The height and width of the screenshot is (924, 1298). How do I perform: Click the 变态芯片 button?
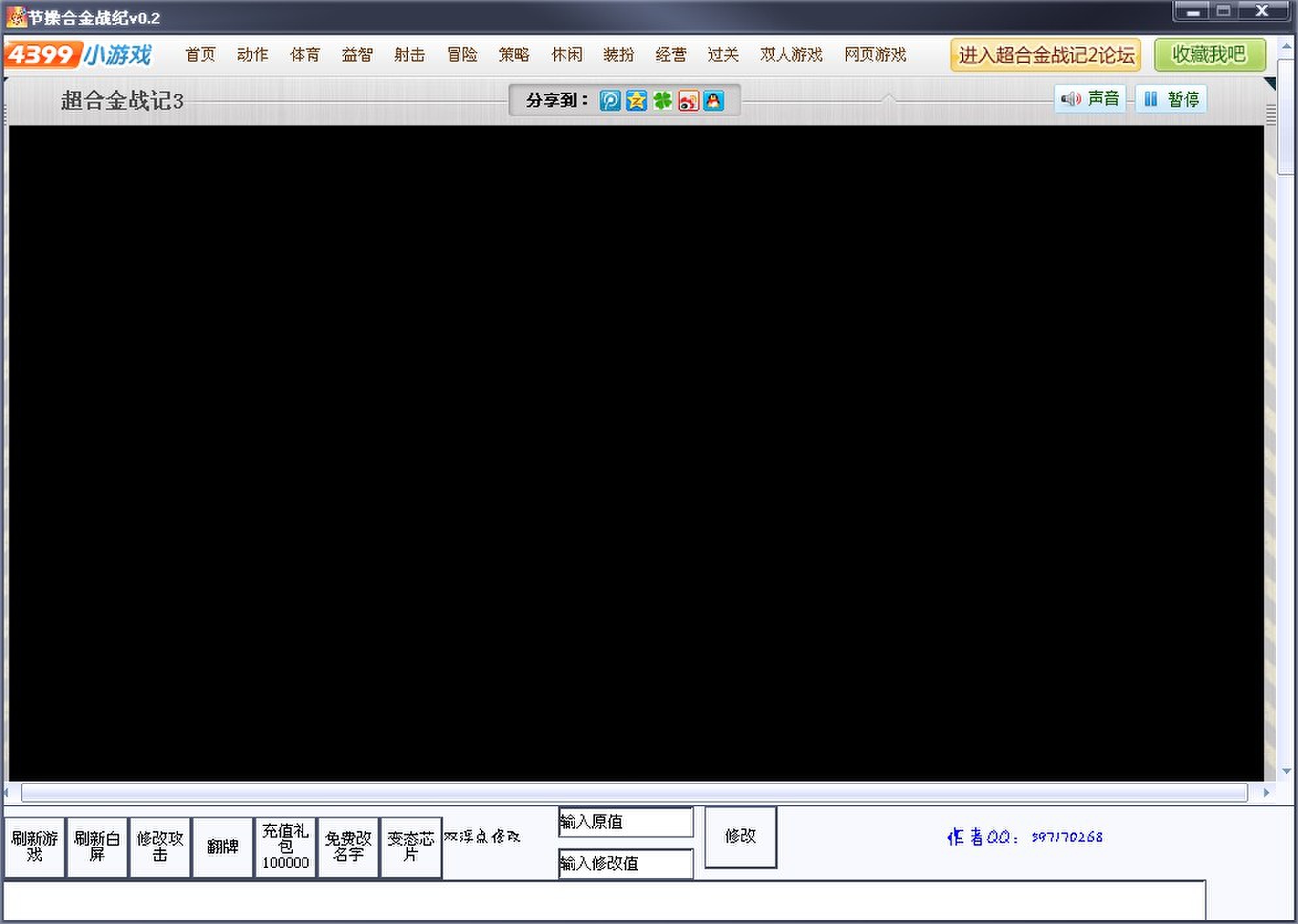click(x=410, y=847)
